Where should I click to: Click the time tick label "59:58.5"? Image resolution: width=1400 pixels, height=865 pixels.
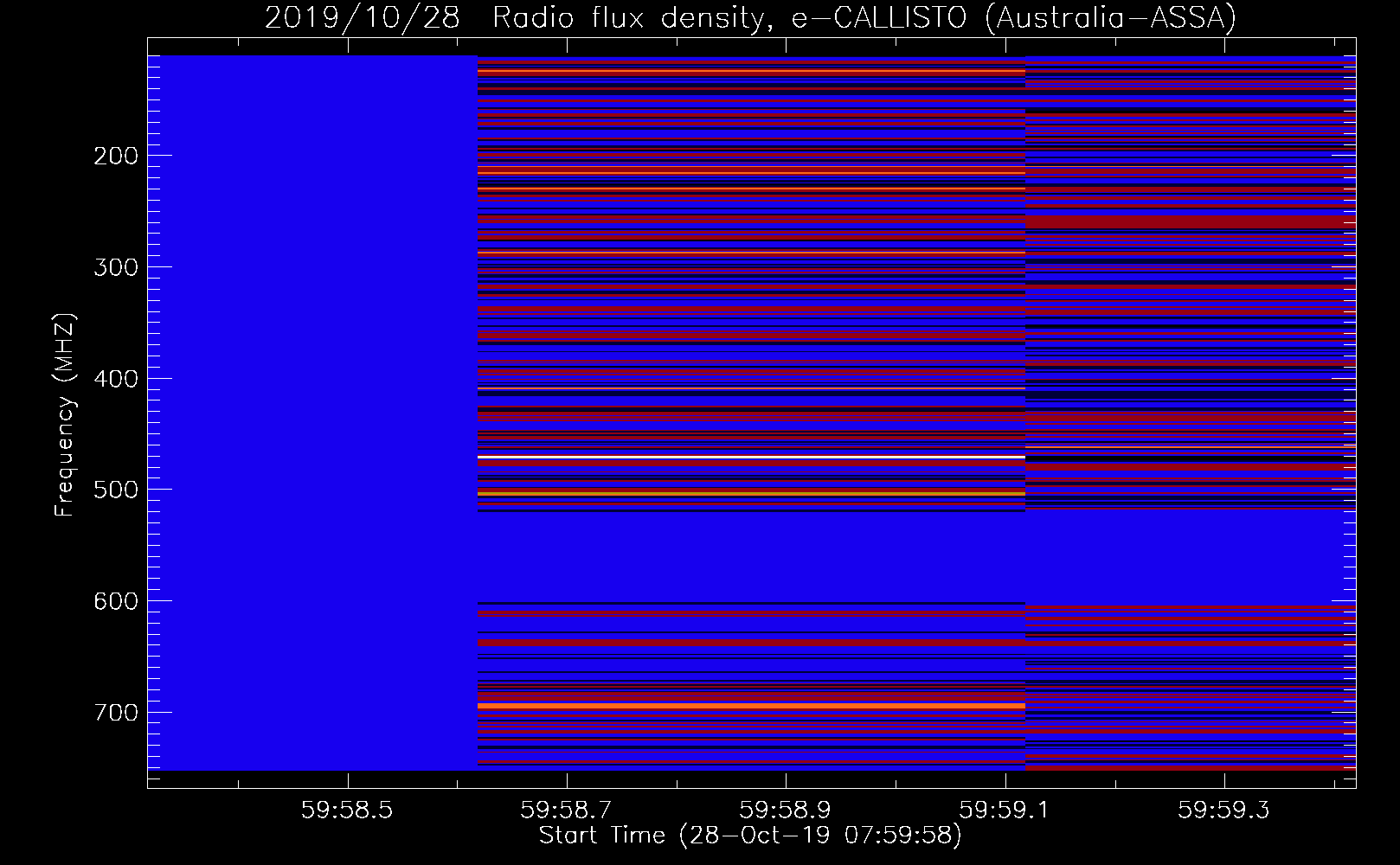[347, 810]
